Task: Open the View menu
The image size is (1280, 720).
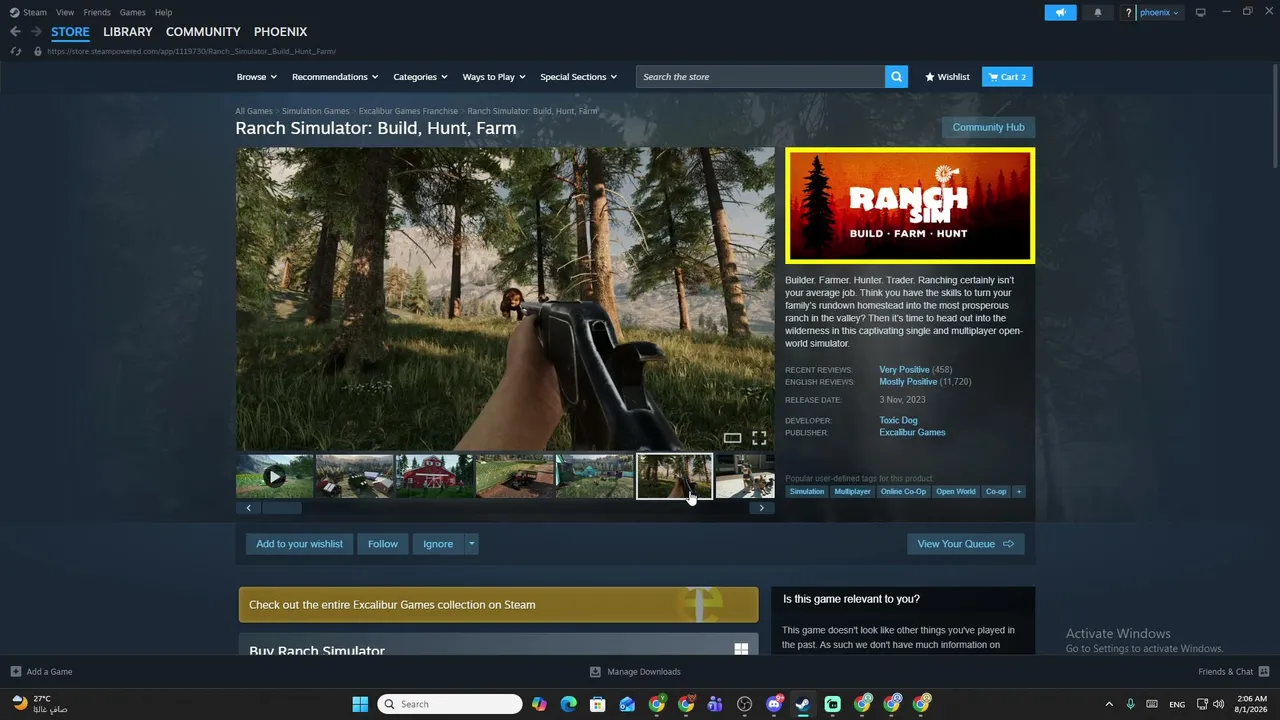Action: 65,12
